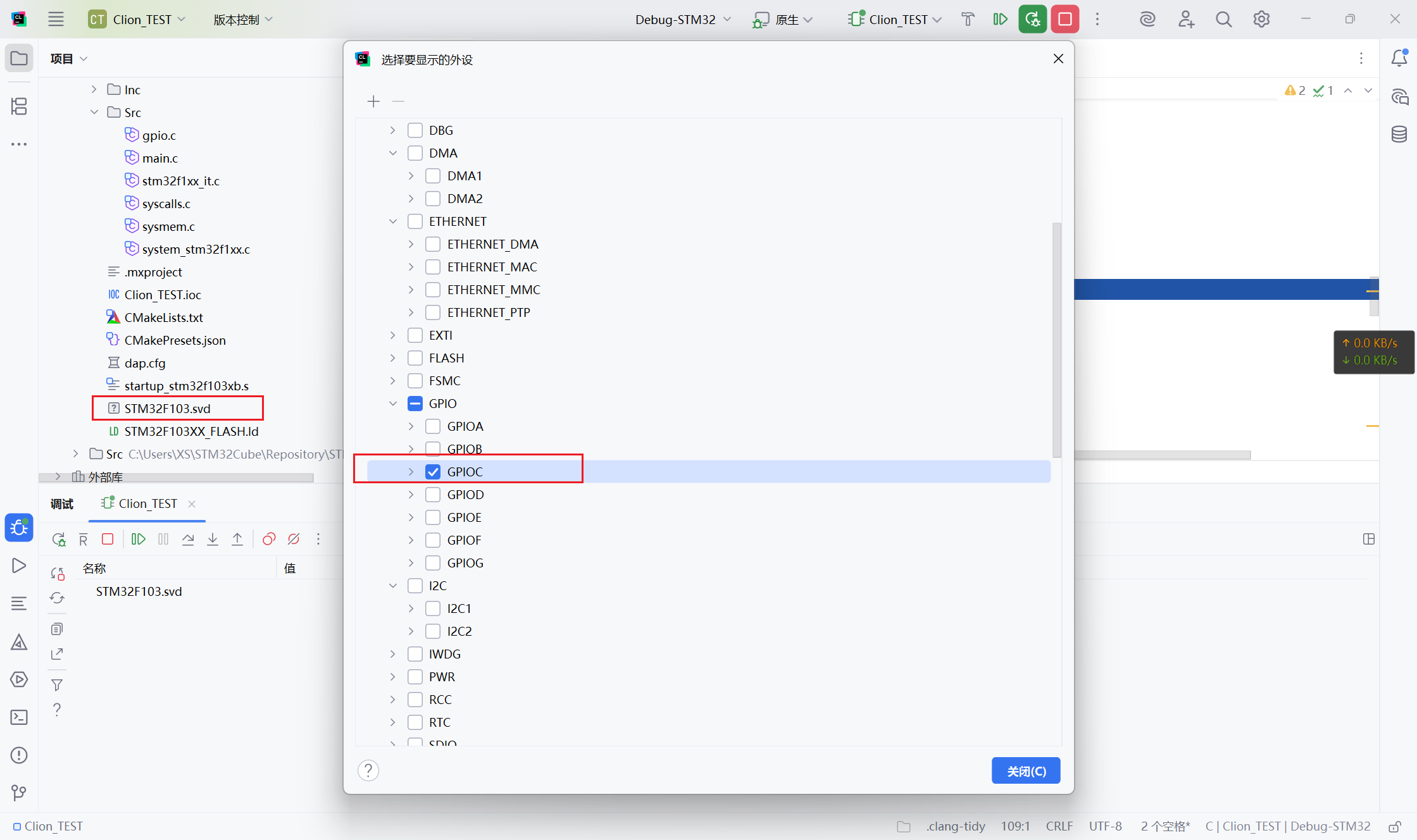Click the Mute Breakpoints icon

(x=294, y=539)
